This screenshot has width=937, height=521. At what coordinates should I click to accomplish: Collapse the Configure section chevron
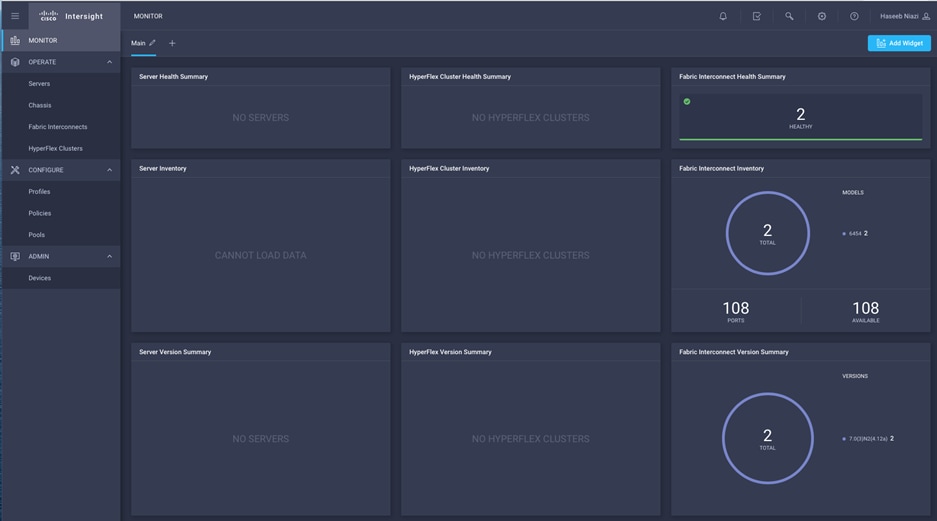(109, 170)
